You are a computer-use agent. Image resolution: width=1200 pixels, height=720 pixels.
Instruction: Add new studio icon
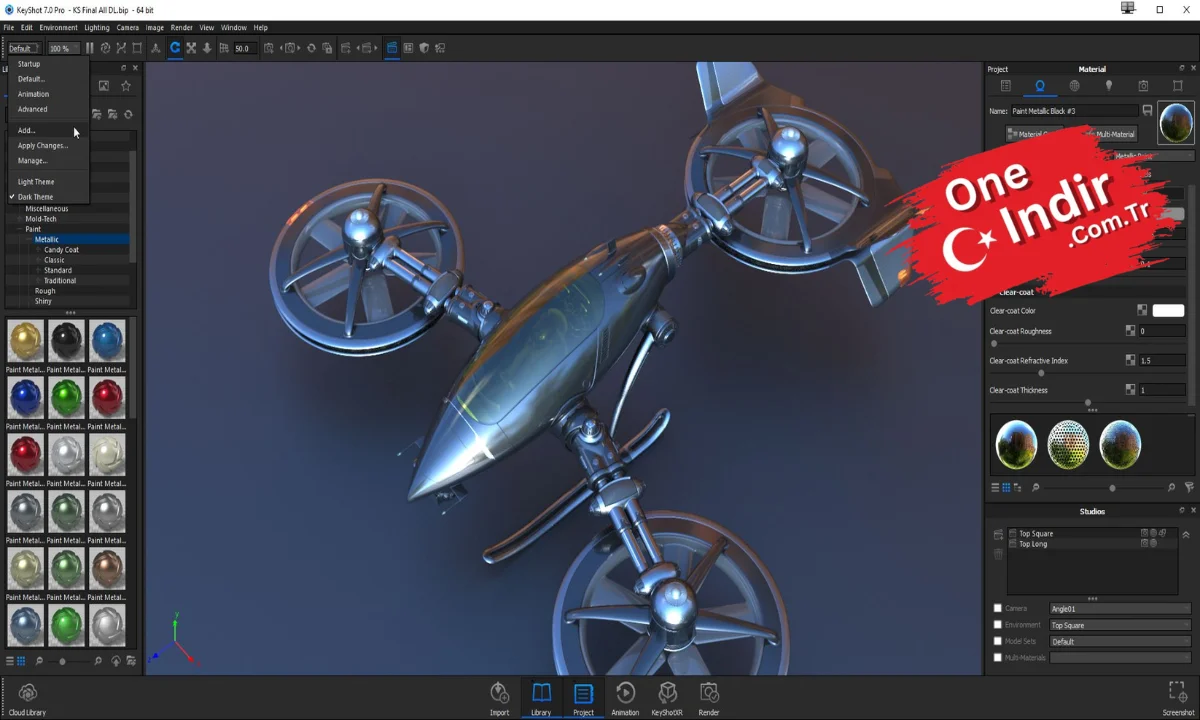click(x=998, y=534)
